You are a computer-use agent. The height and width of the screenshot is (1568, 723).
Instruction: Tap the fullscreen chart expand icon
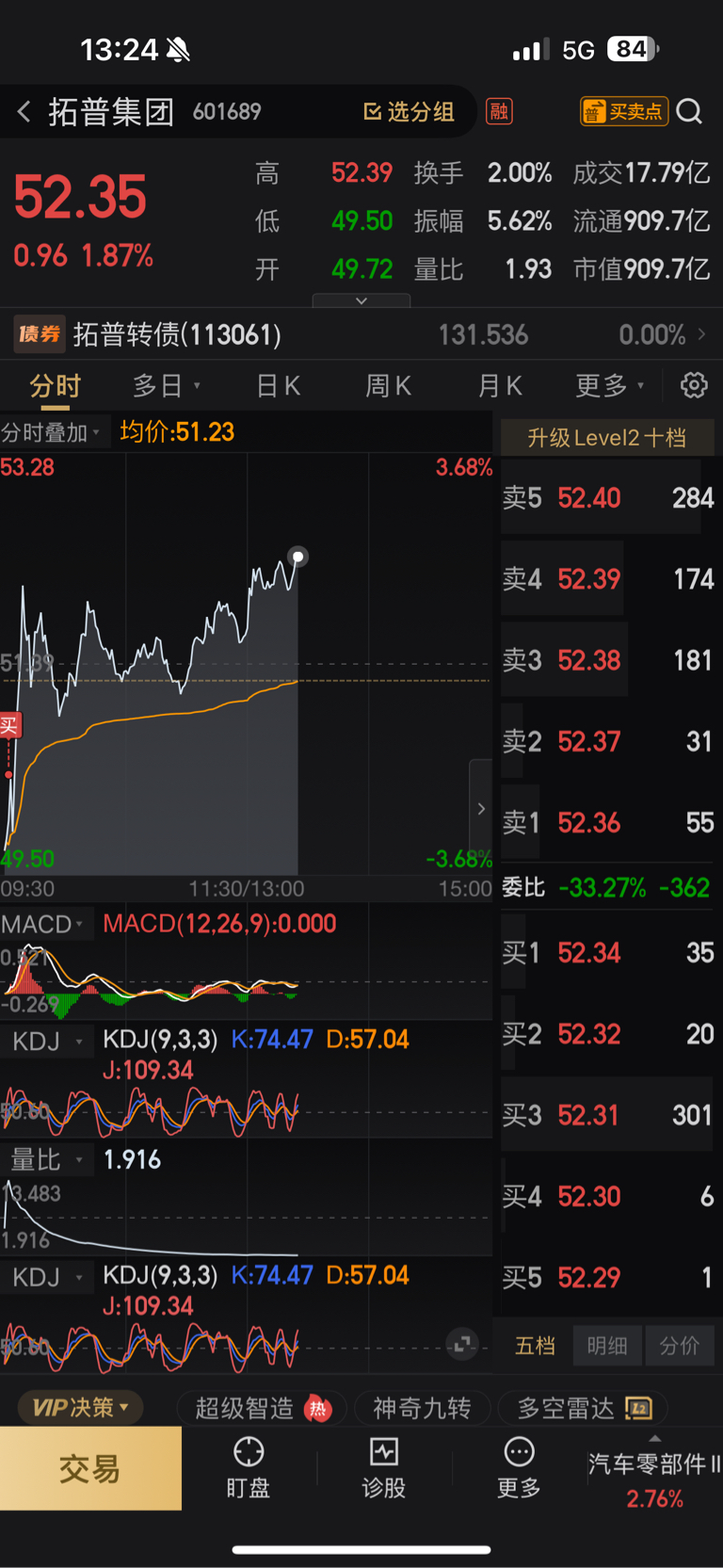tap(461, 1344)
